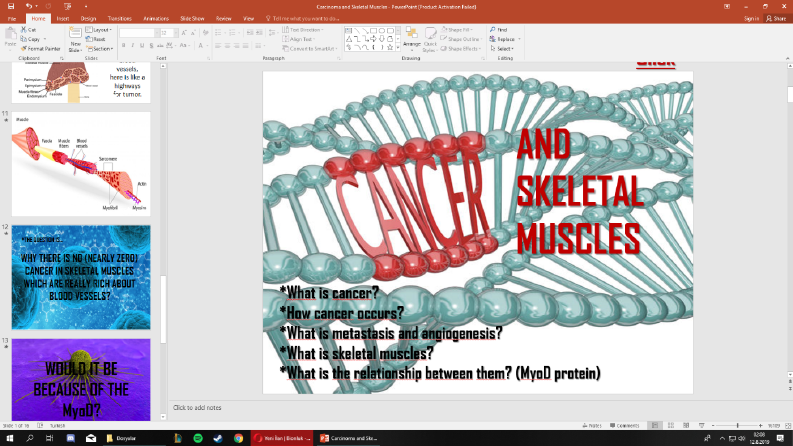
Task: Click the Sign in link
Action: tap(751, 18)
